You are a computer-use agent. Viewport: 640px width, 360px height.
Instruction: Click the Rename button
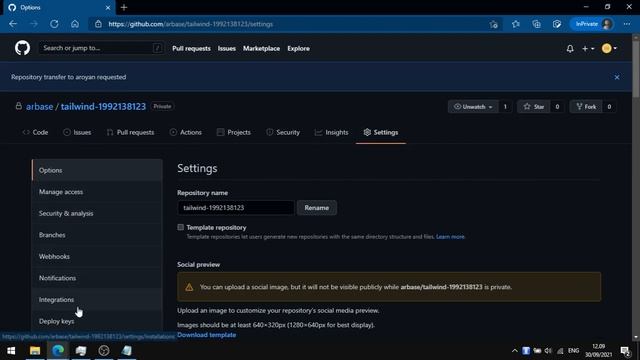pos(317,208)
